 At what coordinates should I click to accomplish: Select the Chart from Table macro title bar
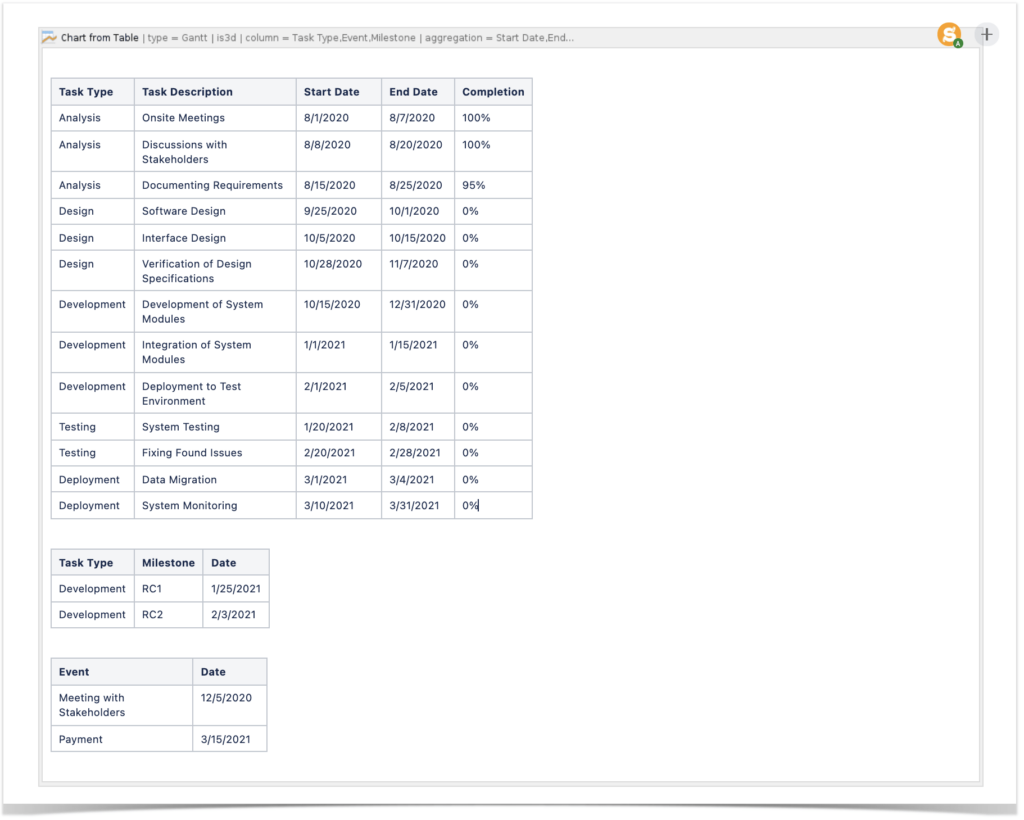[x=98, y=37]
